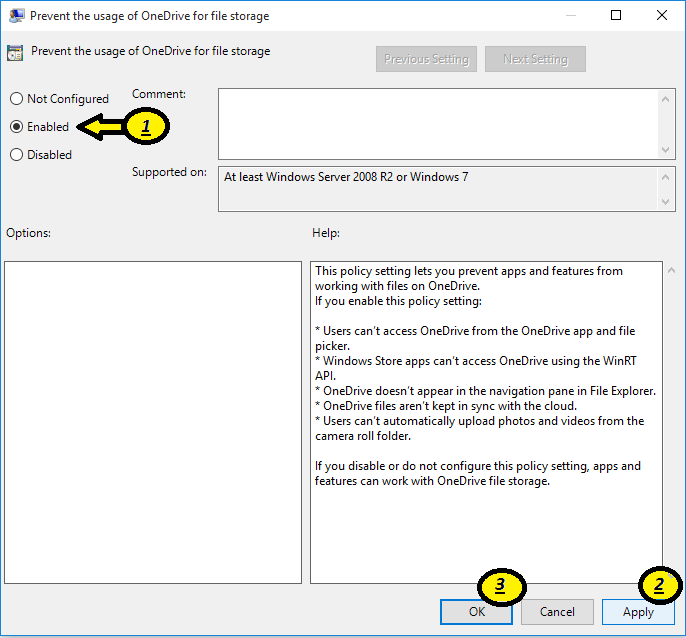Click the 'If you enable this policy setting:' line
686x638 pixels.
[398, 301]
